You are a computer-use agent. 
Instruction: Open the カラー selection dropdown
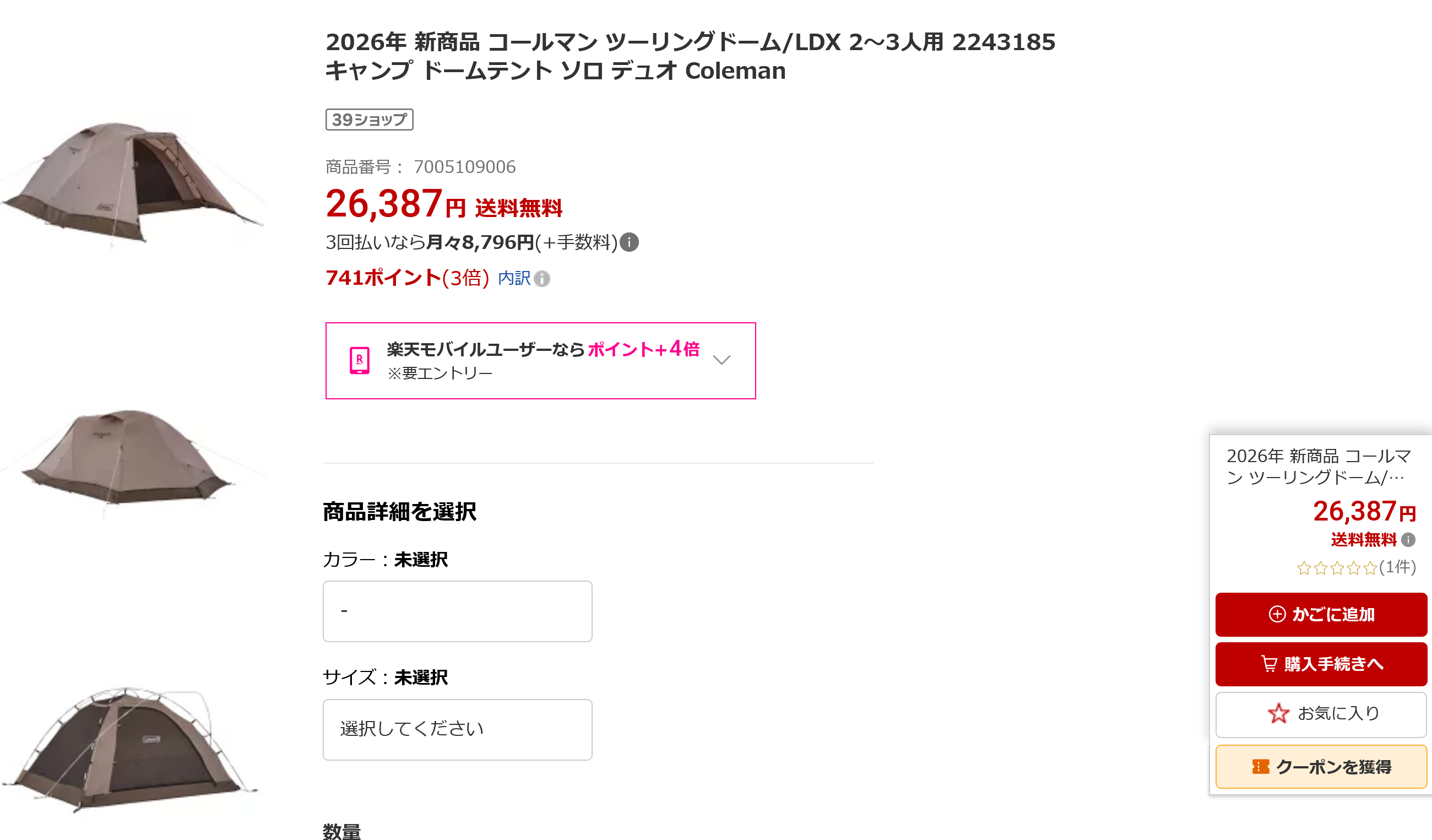458,611
